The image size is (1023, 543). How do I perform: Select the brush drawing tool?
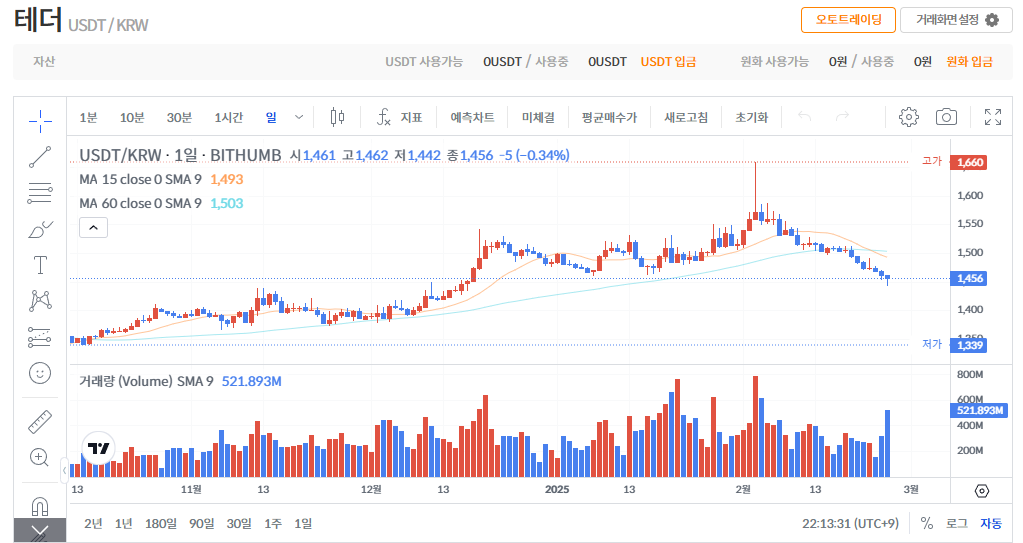40,230
